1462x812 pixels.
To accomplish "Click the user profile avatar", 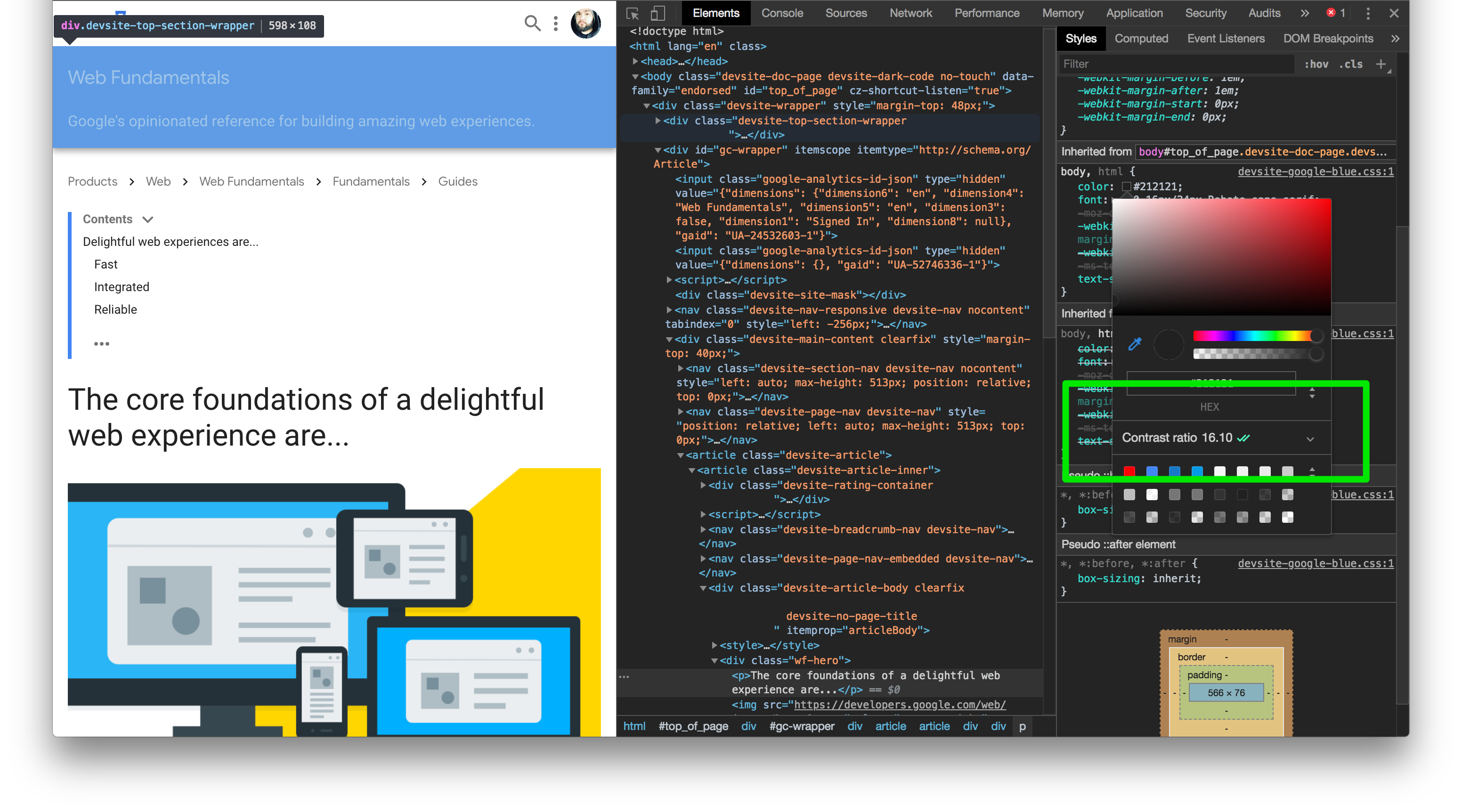I will tap(586, 23).
